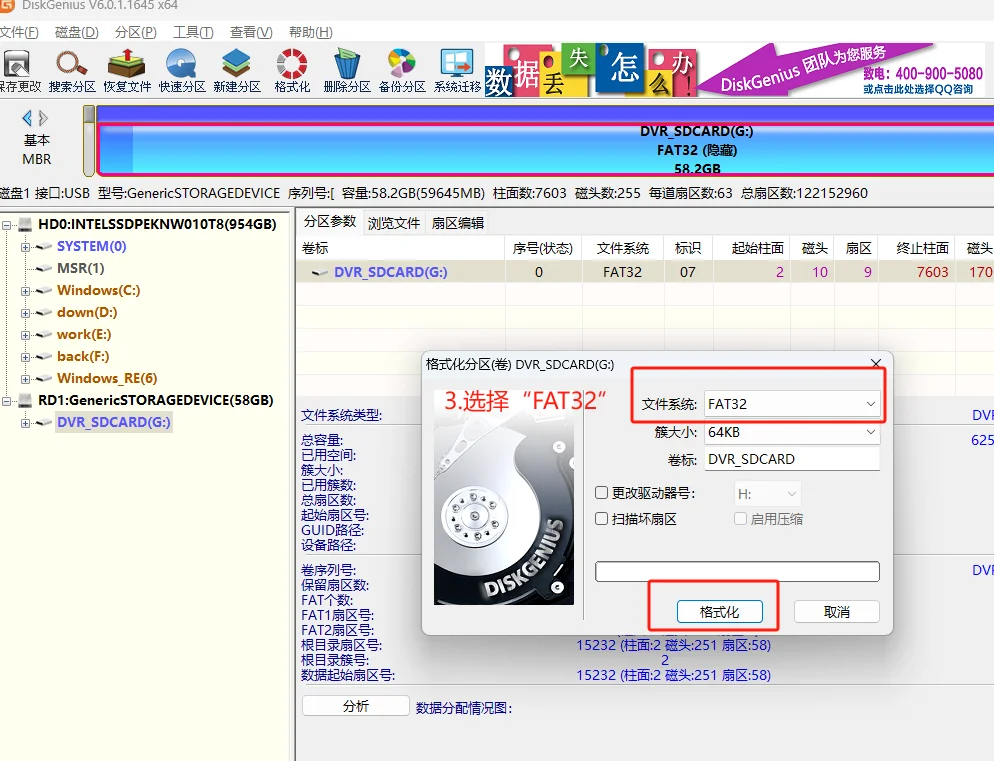Open the File (文件) menu
The height and width of the screenshot is (761, 994).
19,32
